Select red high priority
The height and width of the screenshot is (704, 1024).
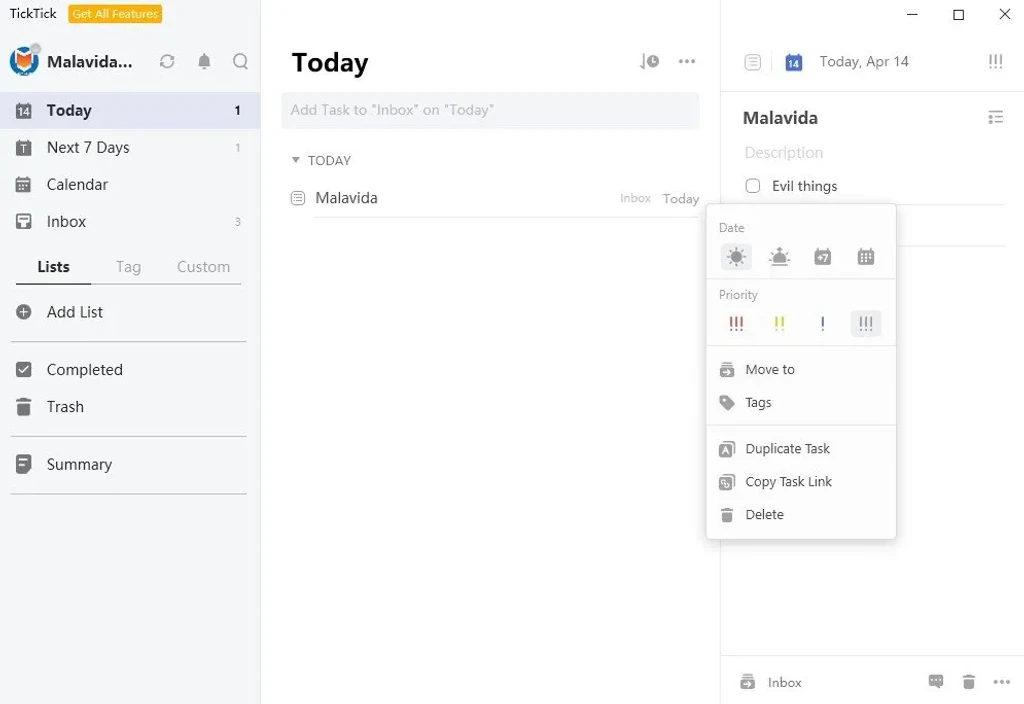[x=736, y=323]
